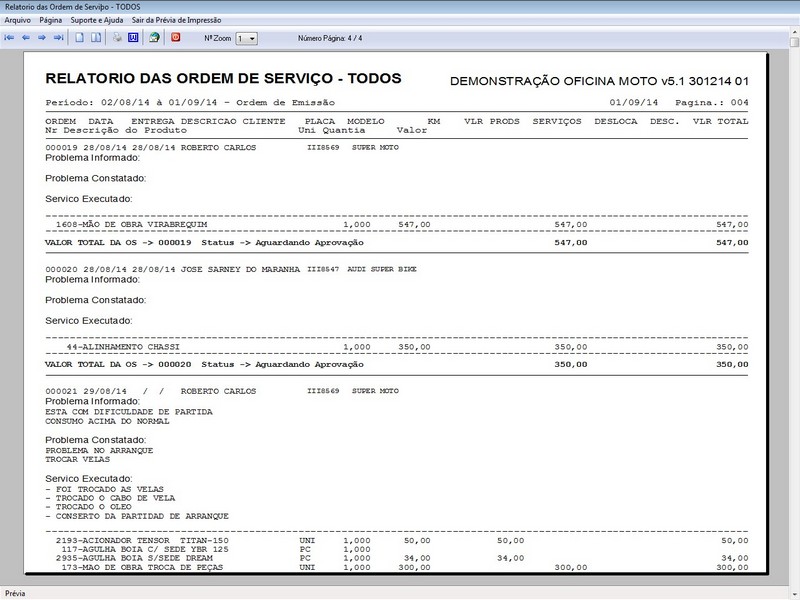Click the VLR TOTAL column header
Viewport: 800px width, 600px height.
[x=720, y=121]
